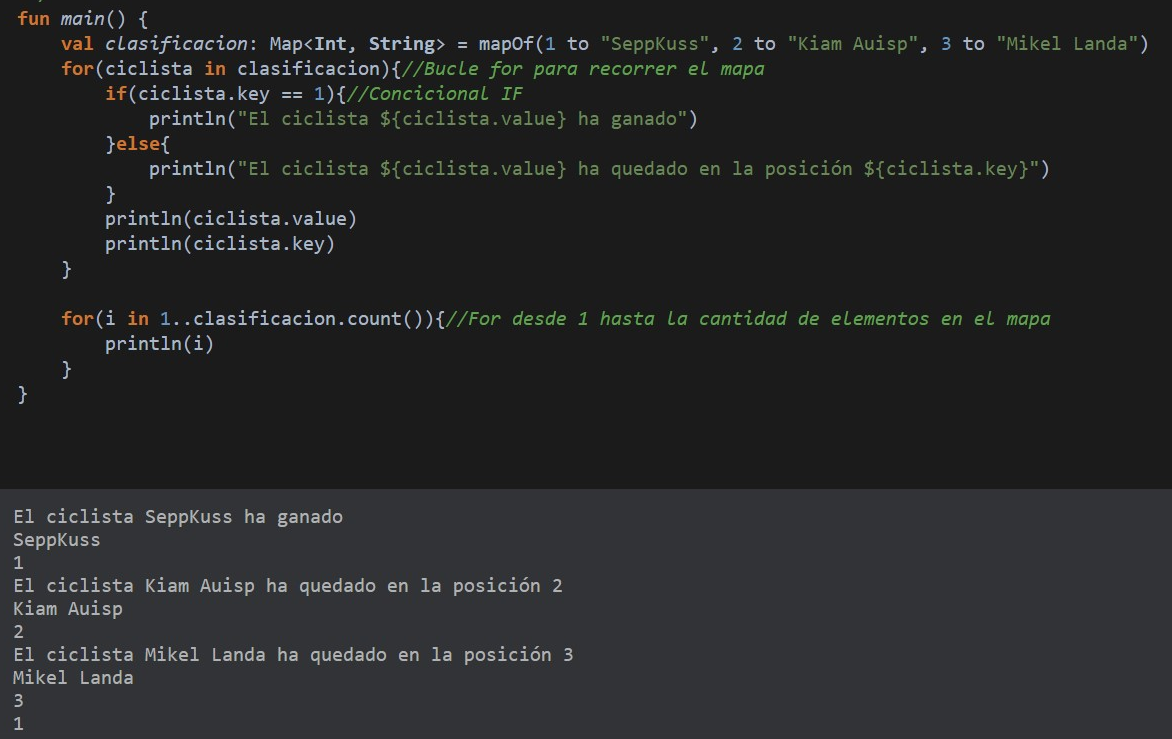Place cursor on the mapOf function call
The width and height of the screenshot is (1172, 739).
click(x=506, y=44)
